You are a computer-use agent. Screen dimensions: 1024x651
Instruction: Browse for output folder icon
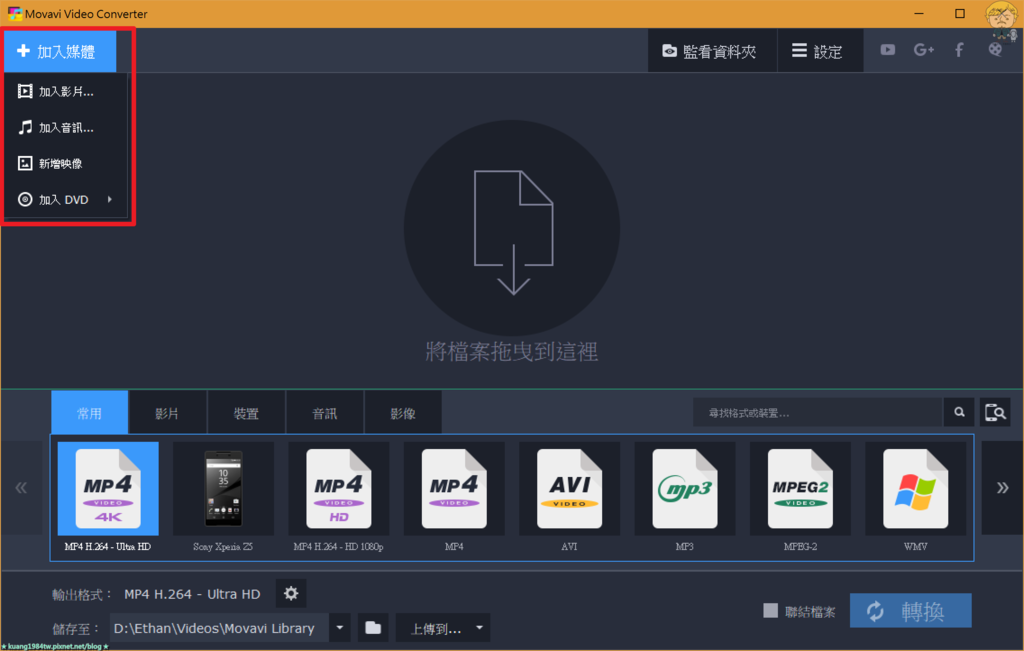click(373, 628)
